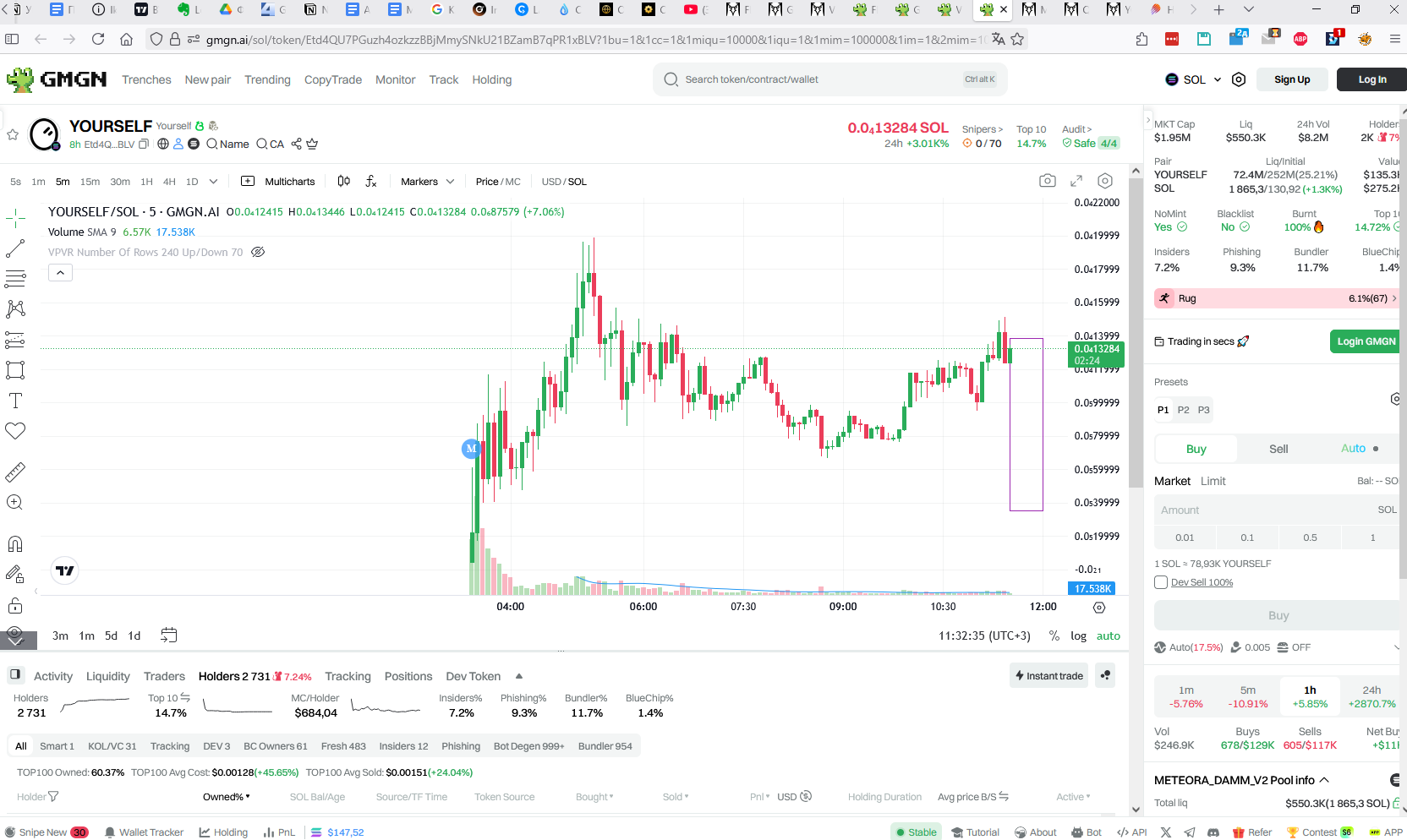Enable the Dev Sell 100% checkbox
The width and height of the screenshot is (1407, 840).
tap(1161, 582)
